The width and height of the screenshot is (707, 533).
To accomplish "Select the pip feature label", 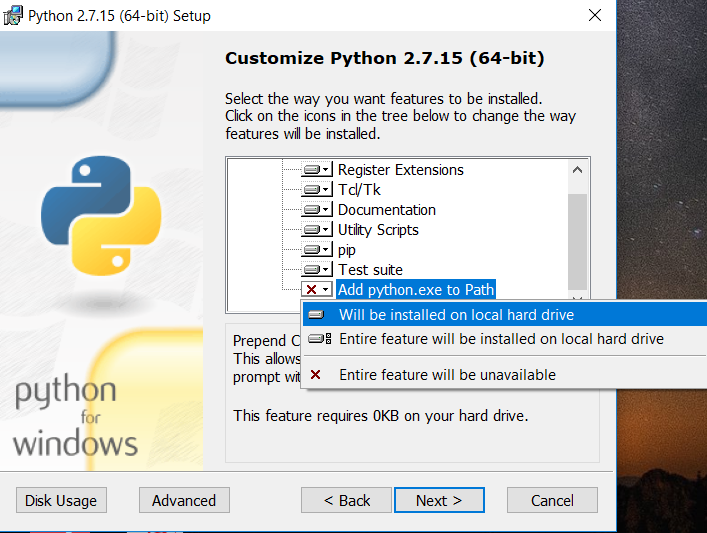I will click(x=346, y=249).
